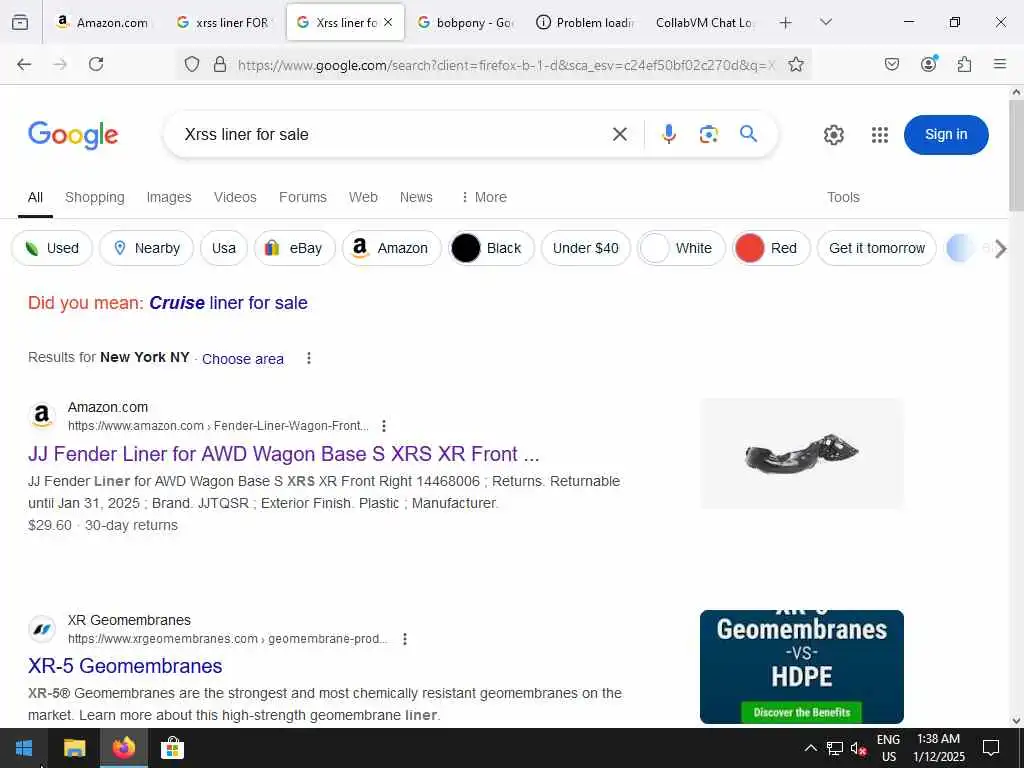
Task: Open XR-5 Geomembranes result link
Action: tap(125, 666)
